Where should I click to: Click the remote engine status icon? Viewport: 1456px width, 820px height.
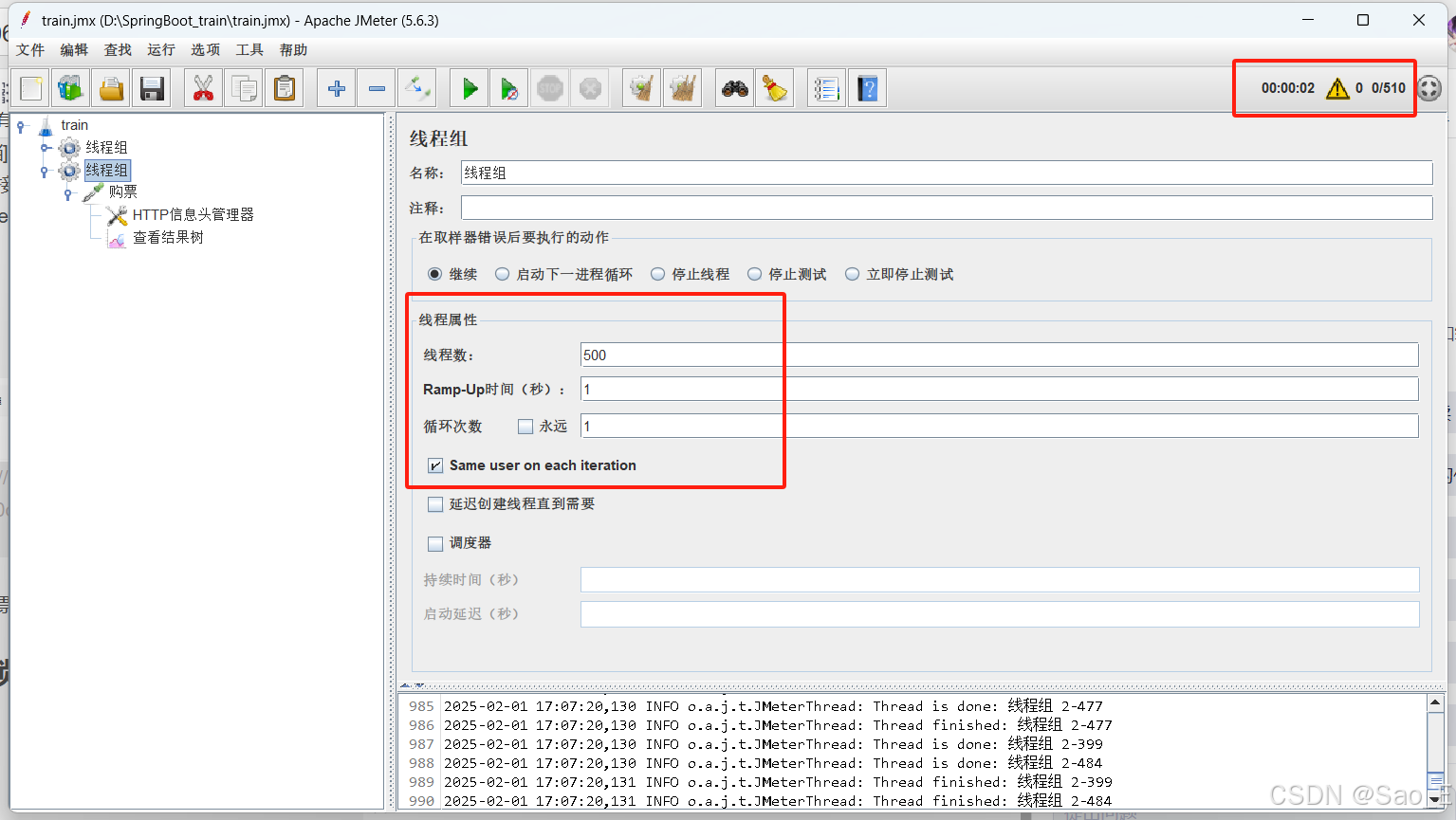(x=1429, y=88)
